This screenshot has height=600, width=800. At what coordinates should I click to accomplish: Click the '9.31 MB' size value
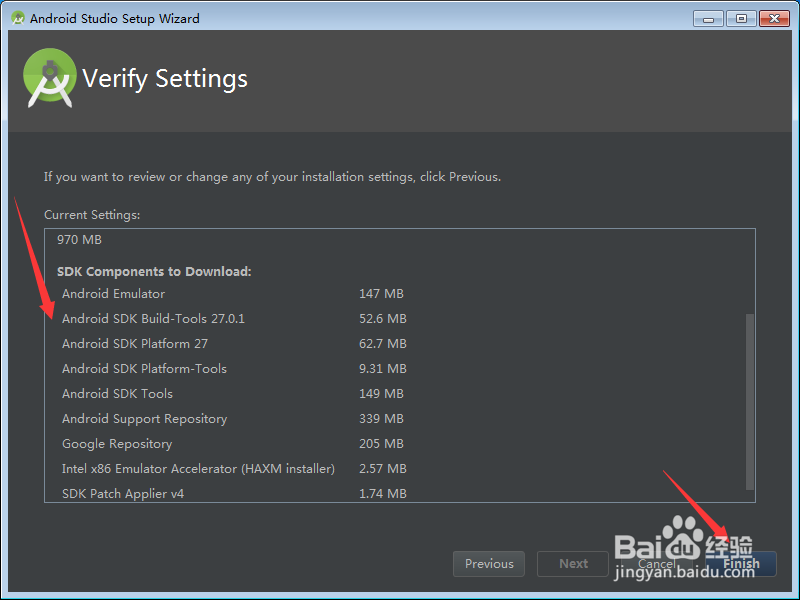point(383,369)
